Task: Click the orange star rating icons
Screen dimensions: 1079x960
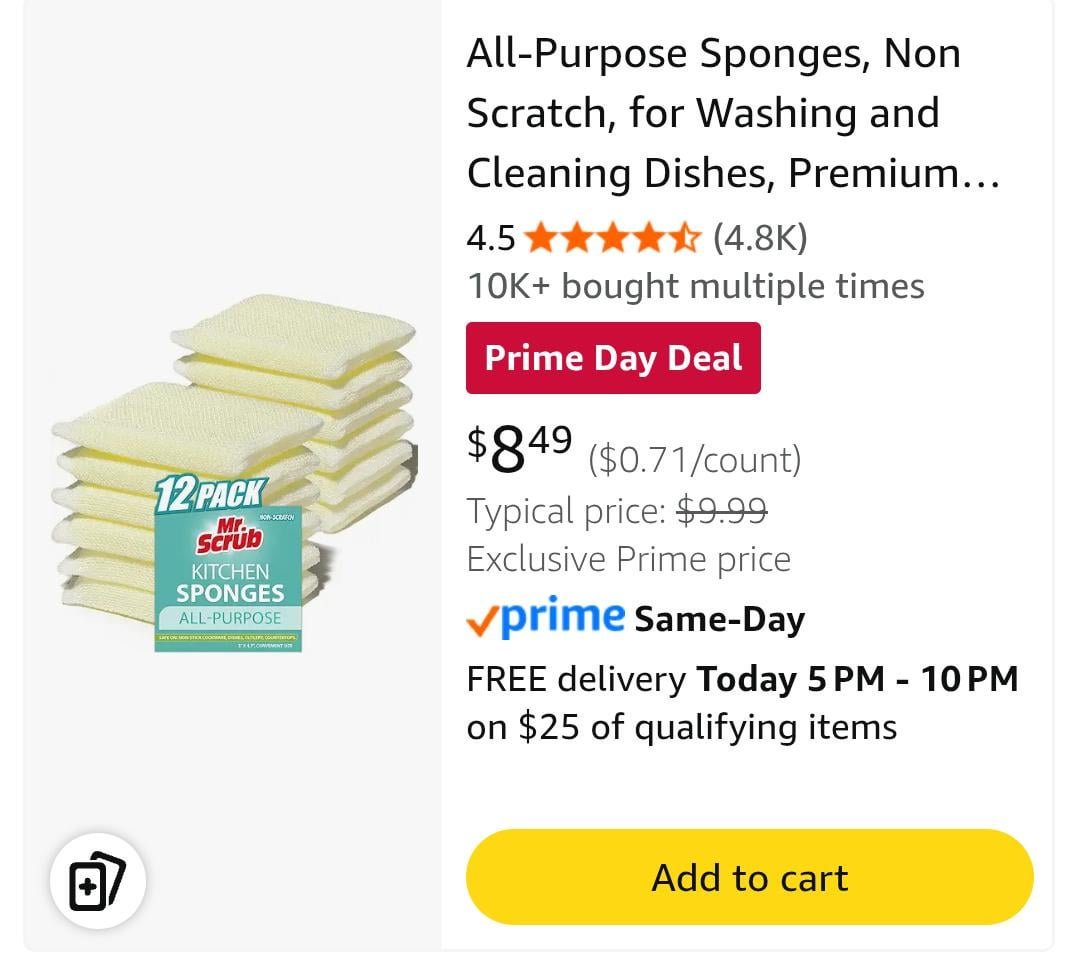Action: coord(612,239)
